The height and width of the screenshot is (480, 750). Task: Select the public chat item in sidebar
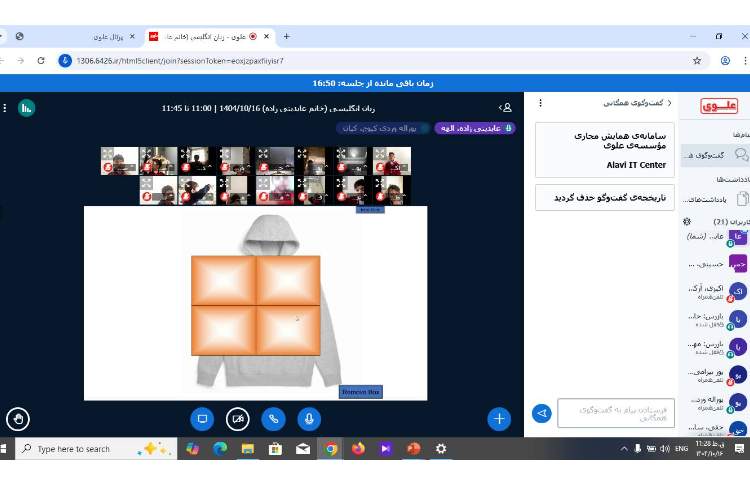click(715, 155)
